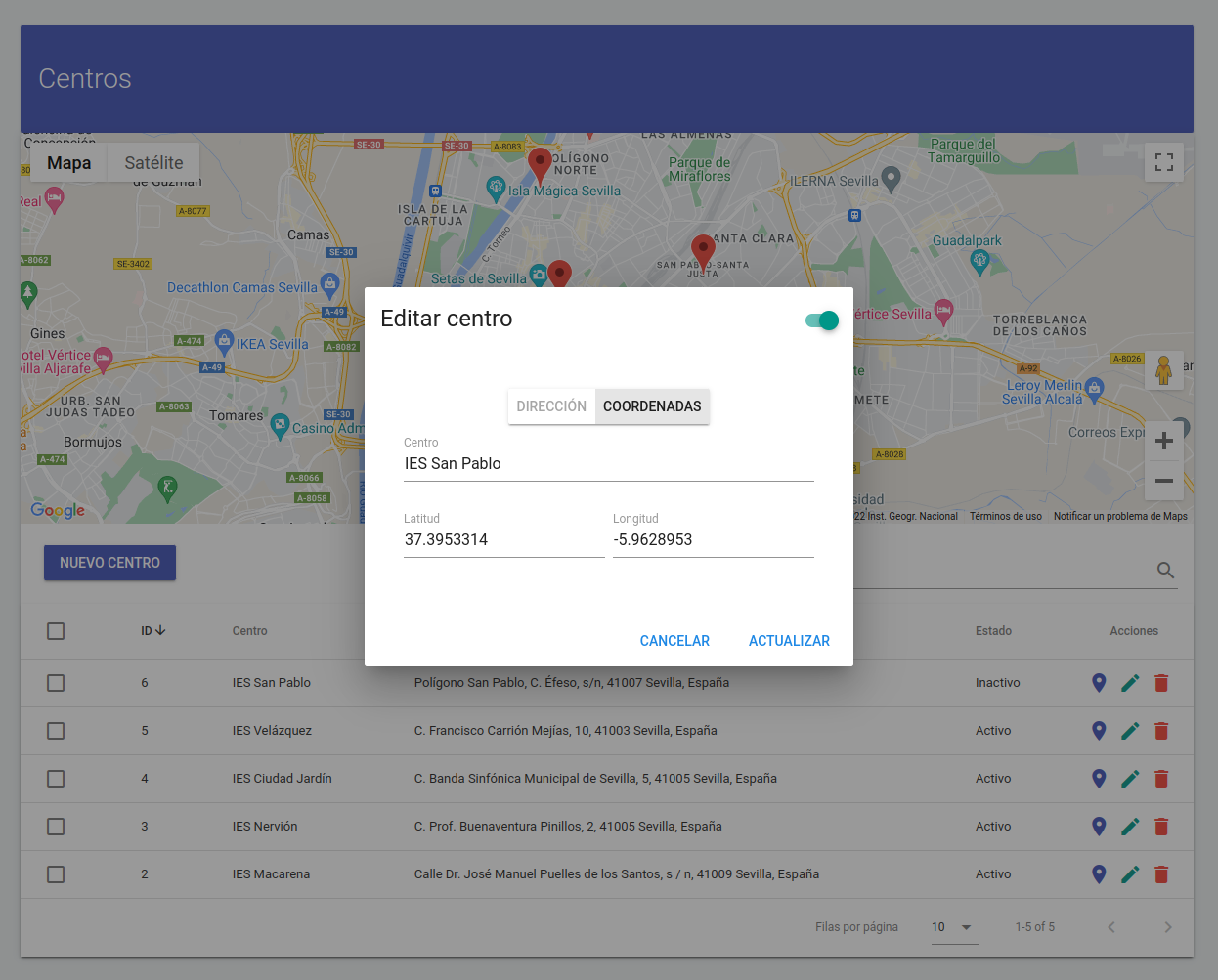Viewport: 1218px width, 980px height.
Task: Click the Estado column header
Action: click(x=993, y=631)
